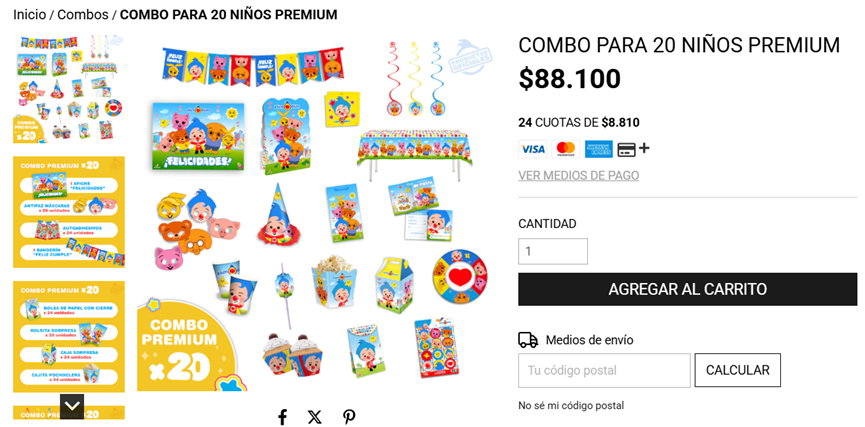Select the second yellow combo contents thumbnail
This screenshot has width=865, height=427.
click(69, 212)
